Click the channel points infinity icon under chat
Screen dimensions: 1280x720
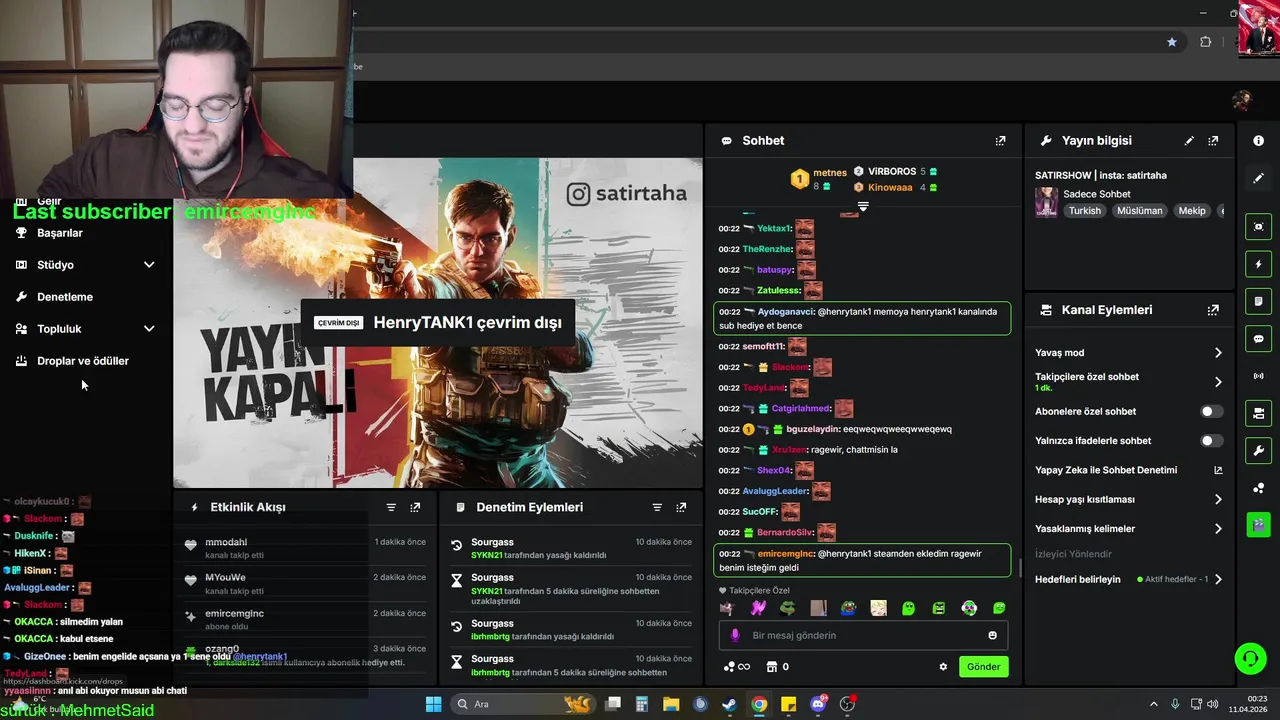click(736, 667)
